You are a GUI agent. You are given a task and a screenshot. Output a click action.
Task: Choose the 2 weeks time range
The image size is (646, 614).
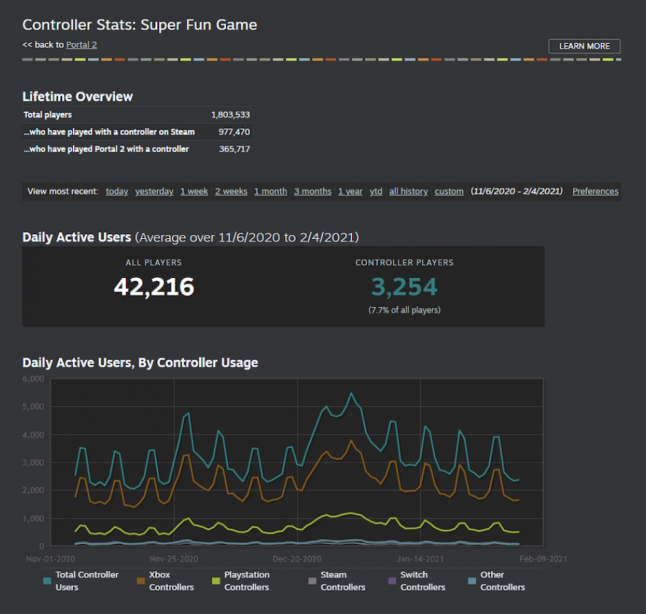(231, 191)
